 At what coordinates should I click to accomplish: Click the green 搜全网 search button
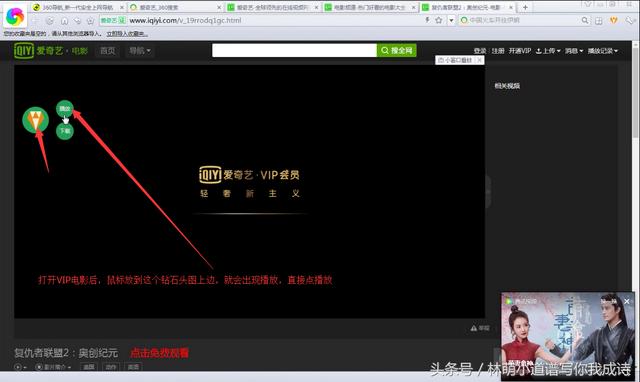[x=397, y=50]
